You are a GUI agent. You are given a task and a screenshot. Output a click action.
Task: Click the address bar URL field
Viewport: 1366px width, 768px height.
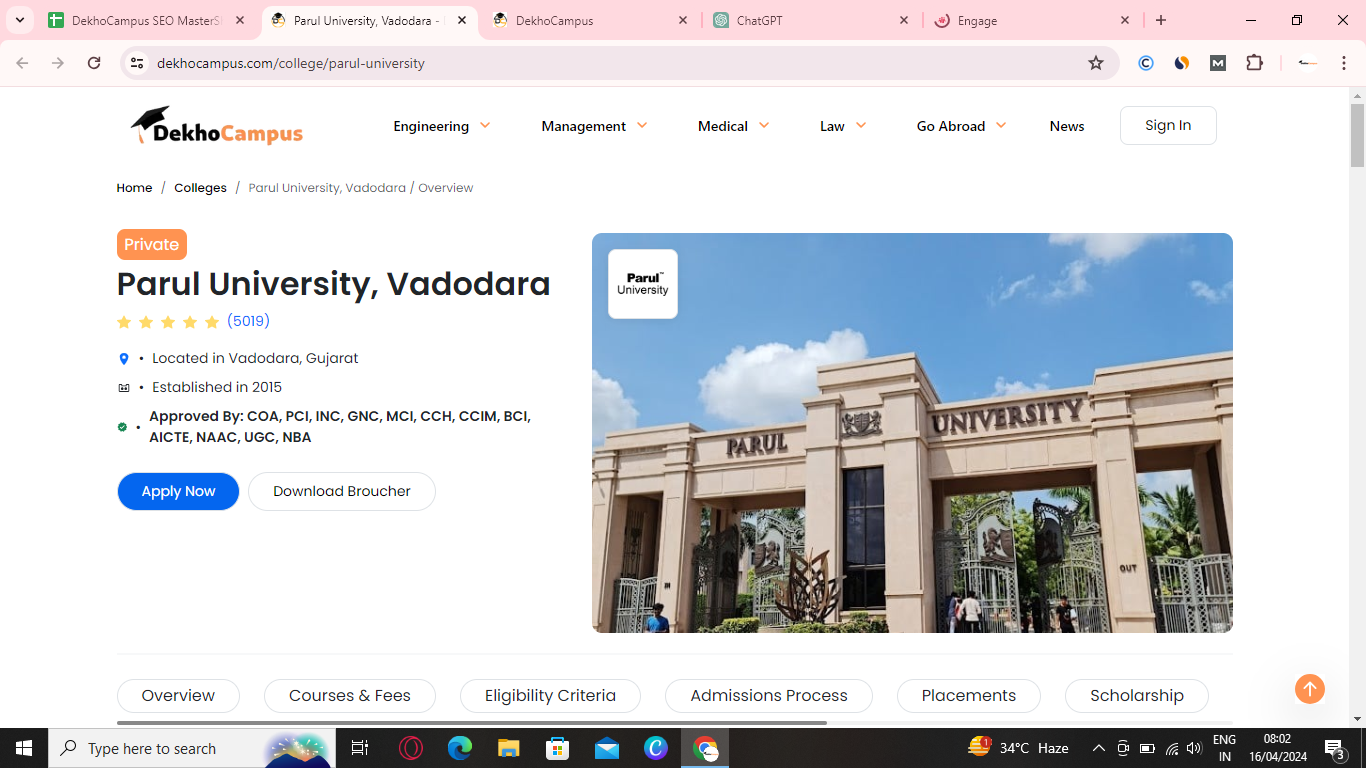click(620, 63)
